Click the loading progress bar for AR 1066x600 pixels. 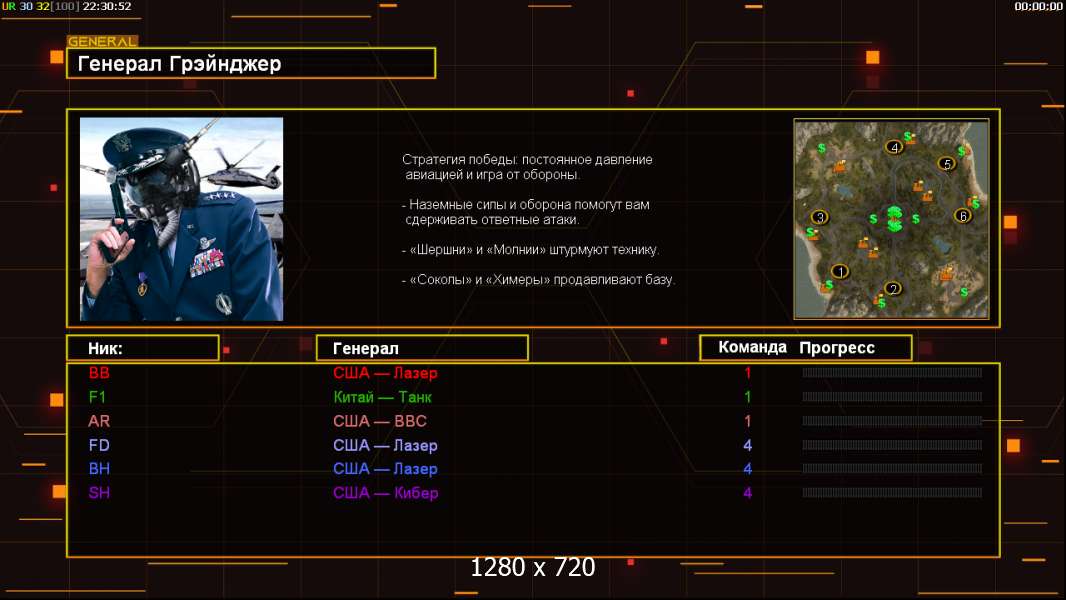click(x=892, y=421)
